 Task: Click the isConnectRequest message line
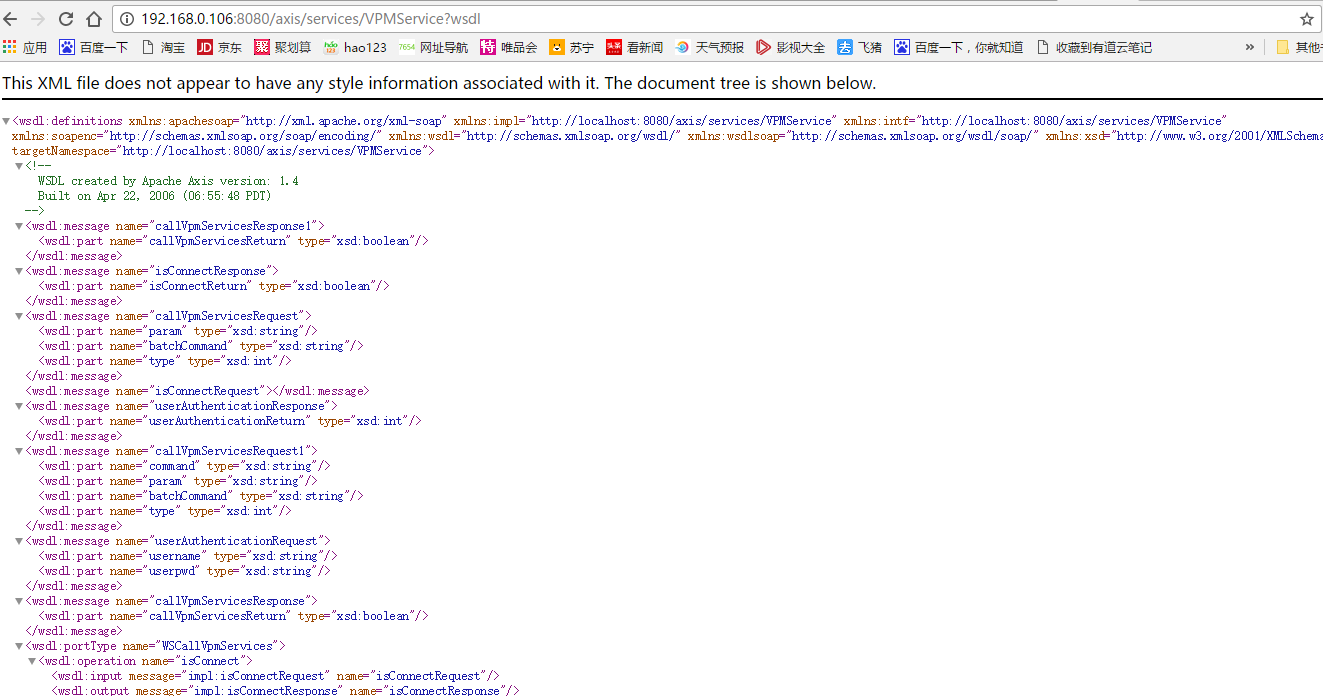pos(197,391)
